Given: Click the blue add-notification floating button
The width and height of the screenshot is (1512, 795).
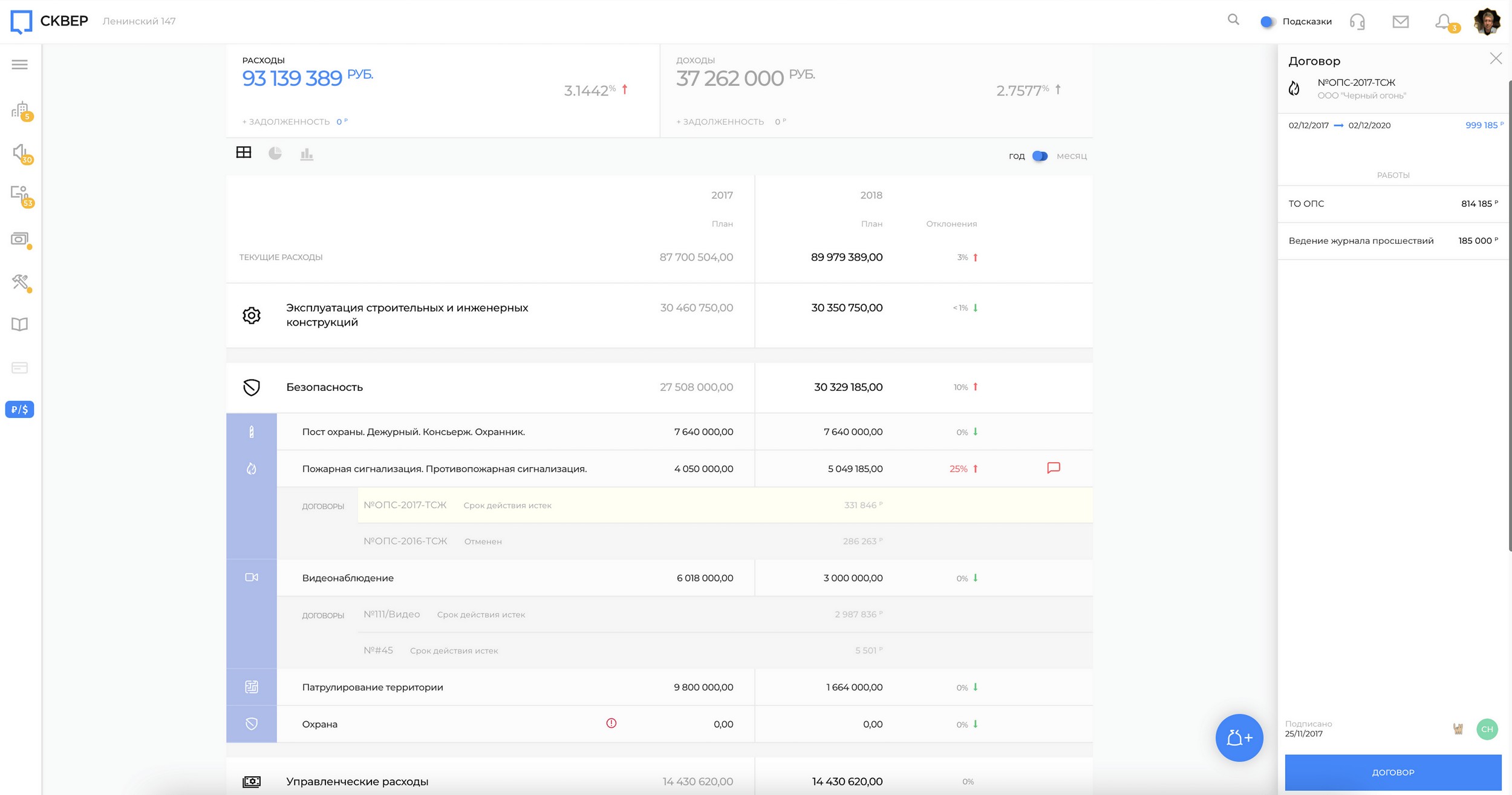Looking at the screenshot, I should 1239,738.
